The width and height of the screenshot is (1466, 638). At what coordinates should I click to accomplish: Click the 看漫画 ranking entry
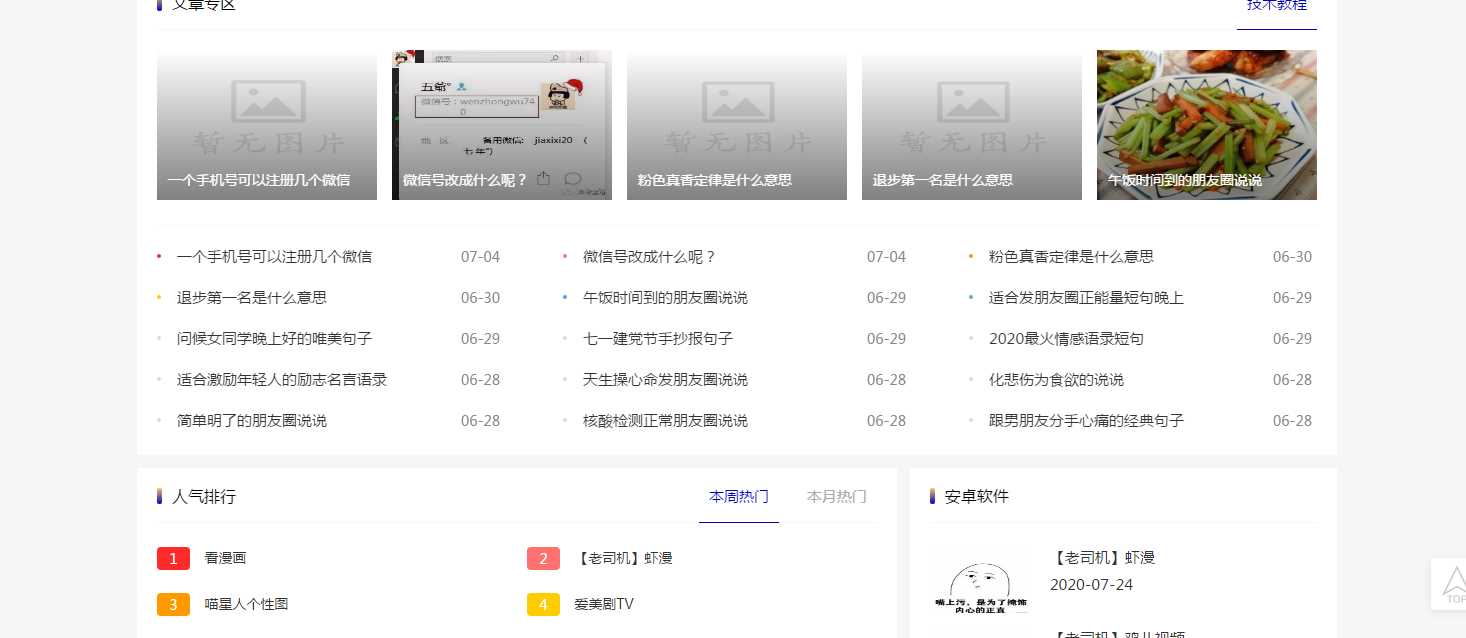pos(224,558)
